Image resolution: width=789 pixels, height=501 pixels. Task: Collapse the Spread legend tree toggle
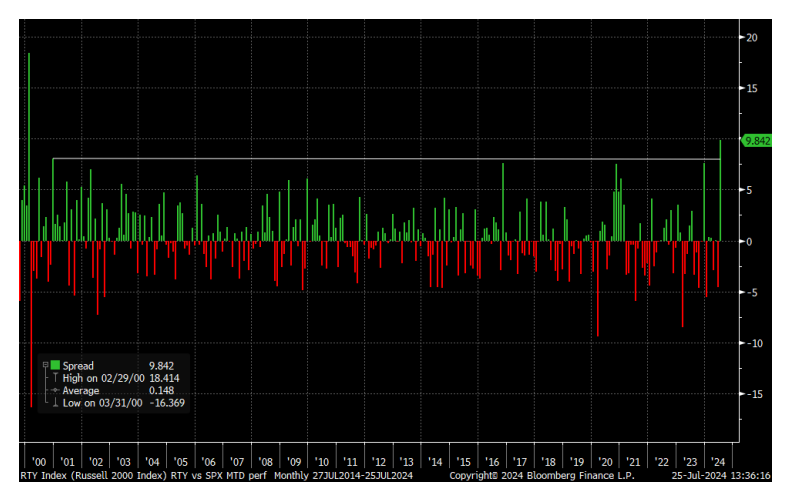(x=45, y=366)
